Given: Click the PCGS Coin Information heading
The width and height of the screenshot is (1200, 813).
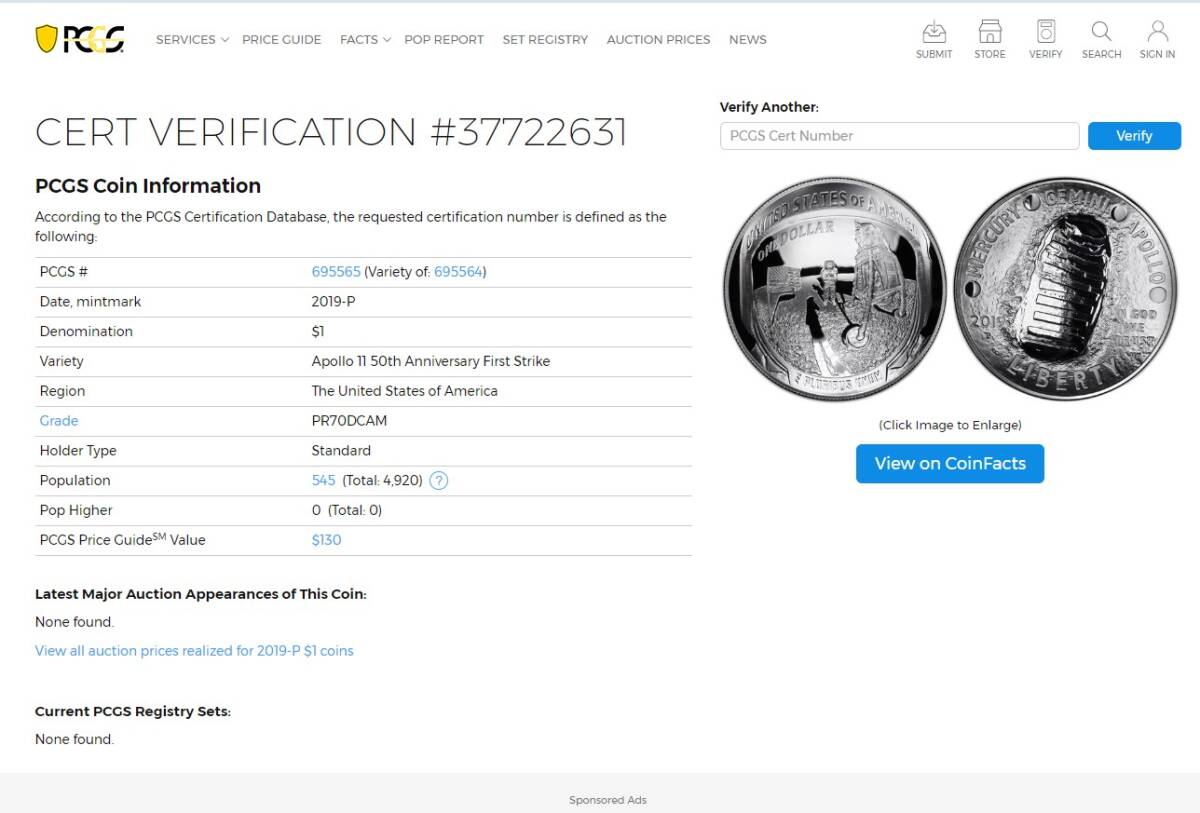Looking at the screenshot, I should [x=148, y=186].
